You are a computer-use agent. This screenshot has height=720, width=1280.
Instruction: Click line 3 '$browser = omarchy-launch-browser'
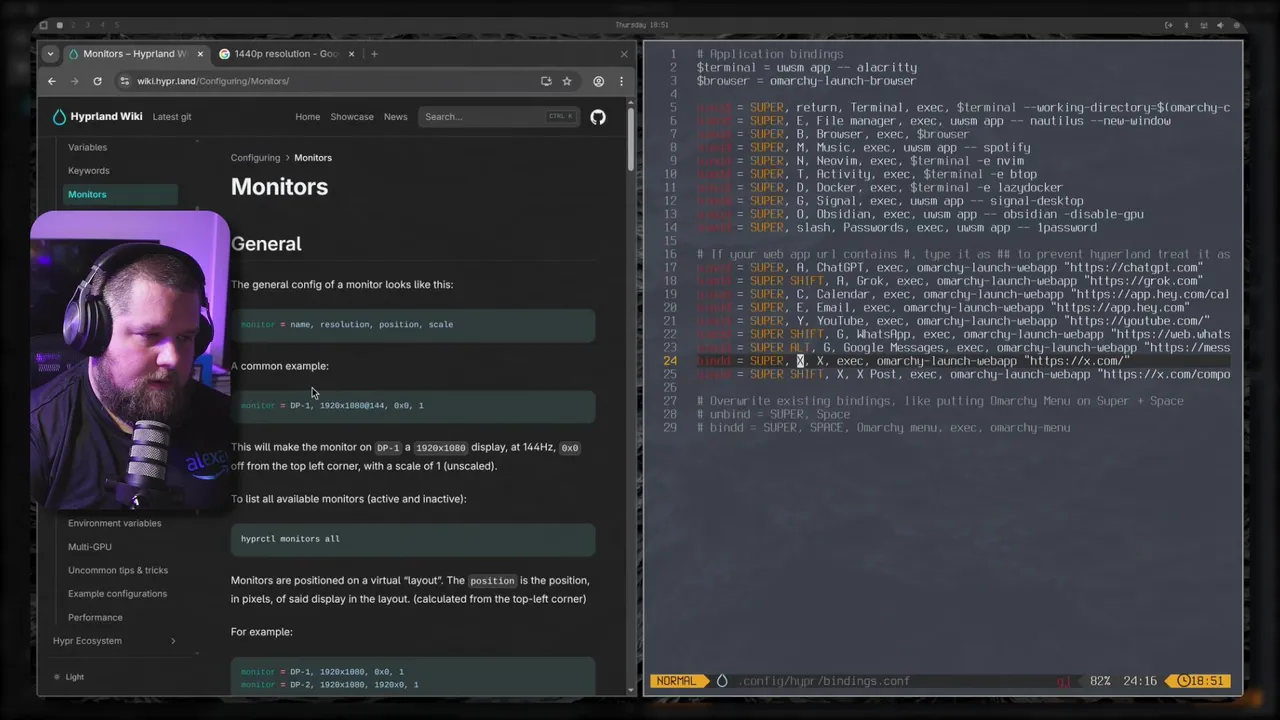(806, 81)
